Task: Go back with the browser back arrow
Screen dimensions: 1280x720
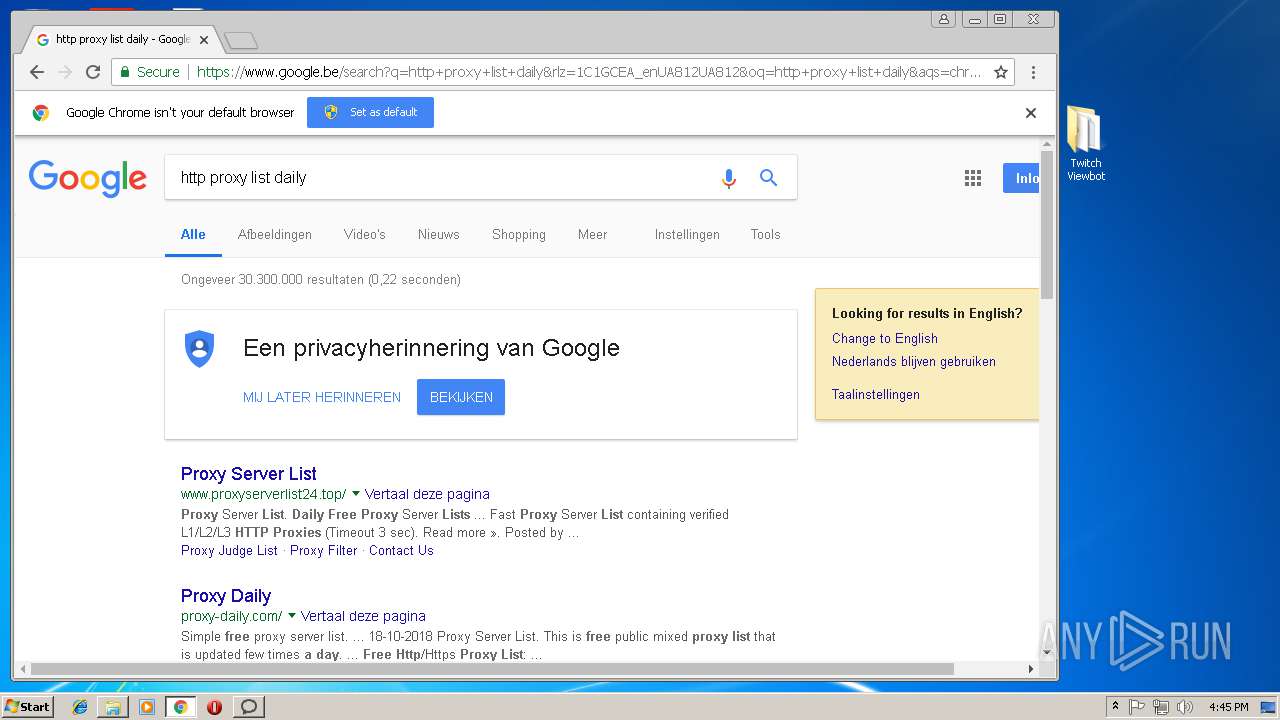Action: (x=37, y=72)
